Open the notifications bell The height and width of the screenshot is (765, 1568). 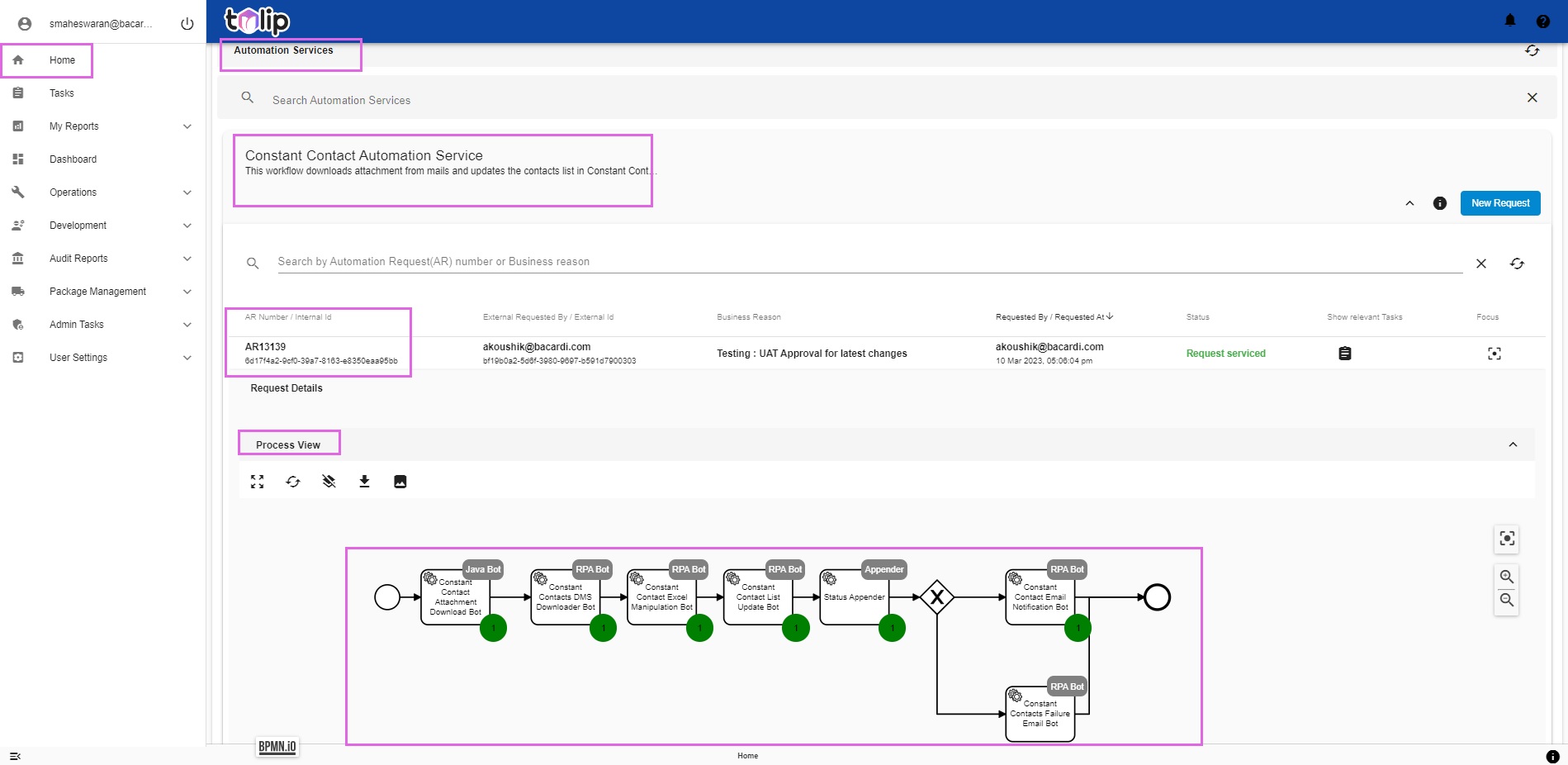tap(1510, 21)
